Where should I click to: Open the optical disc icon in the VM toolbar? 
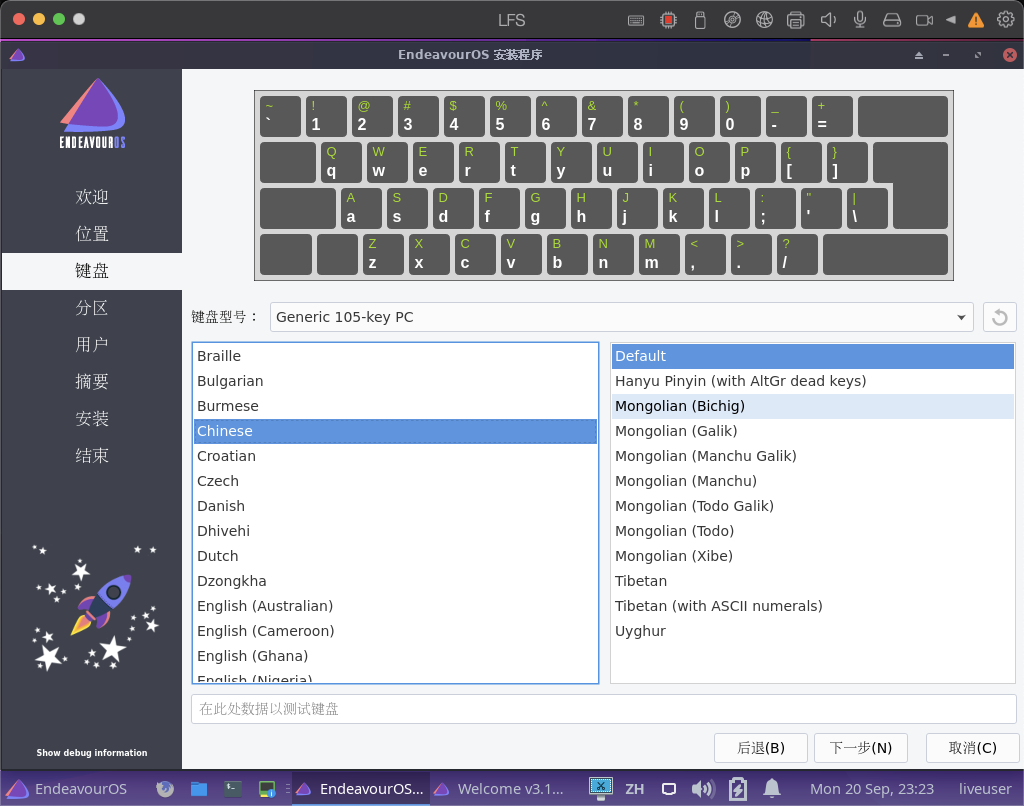(732, 20)
